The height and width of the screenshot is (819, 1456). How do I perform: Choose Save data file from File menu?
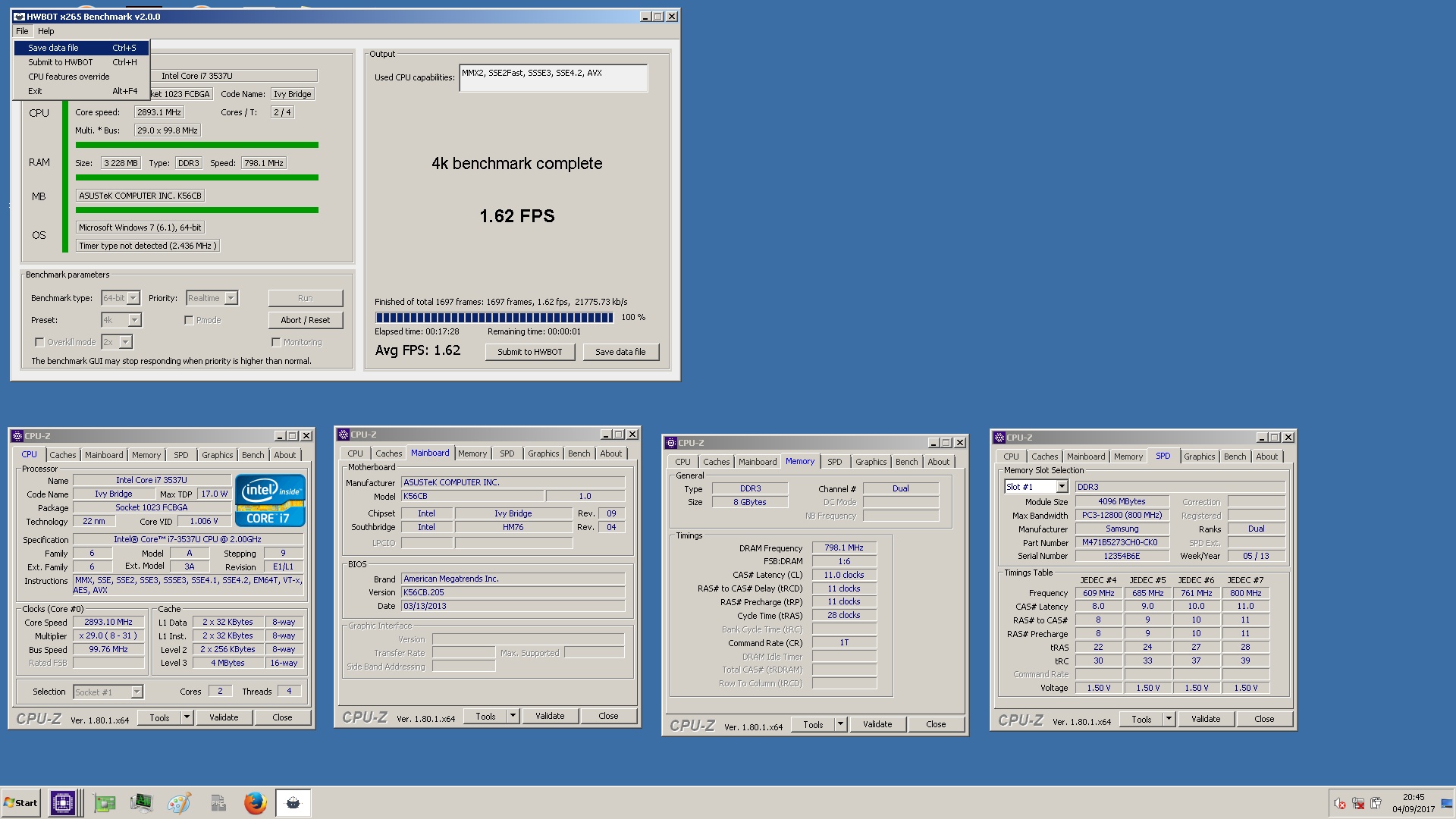(81, 48)
